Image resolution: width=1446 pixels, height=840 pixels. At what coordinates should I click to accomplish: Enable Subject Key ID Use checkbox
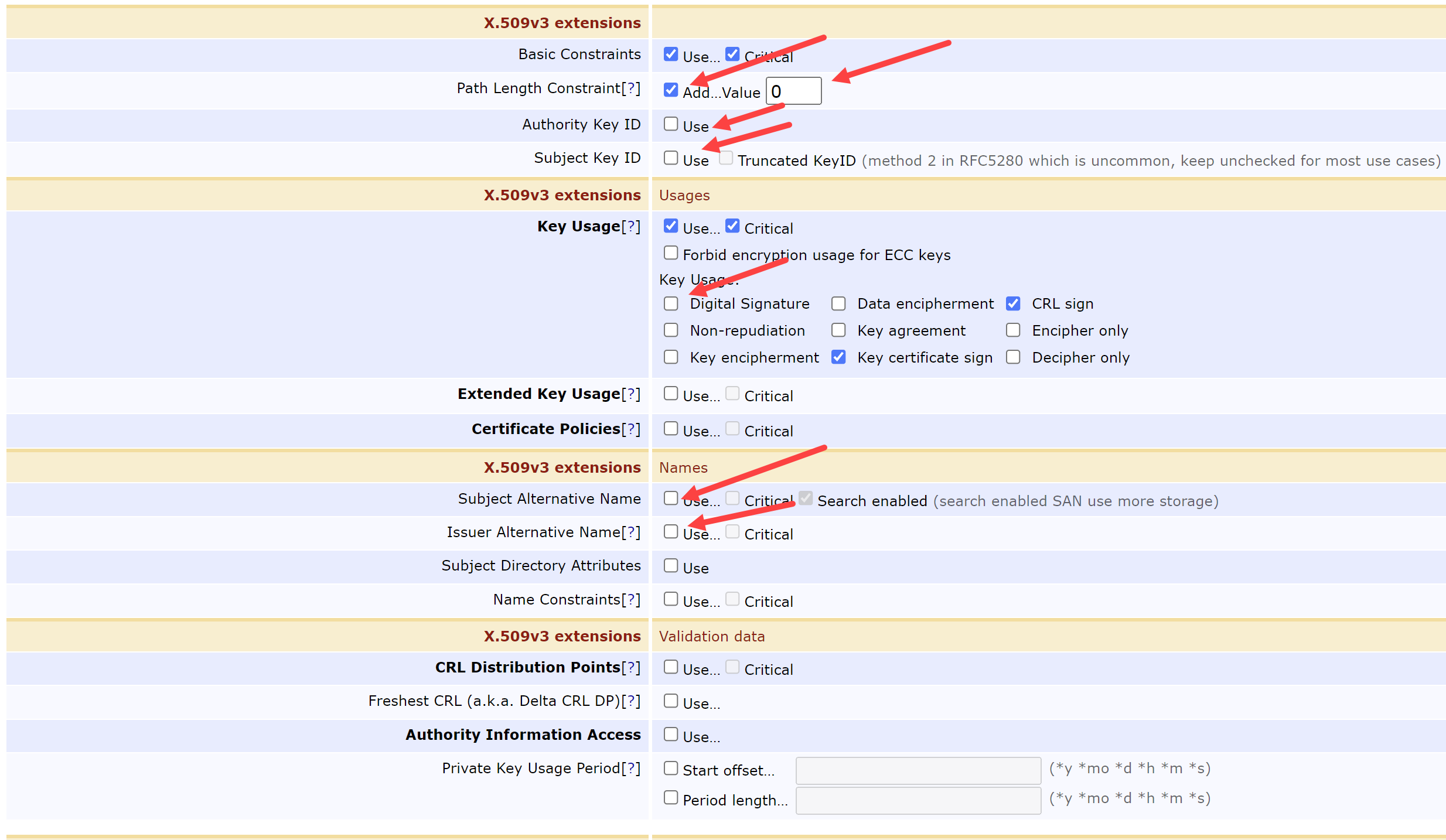tap(671, 158)
